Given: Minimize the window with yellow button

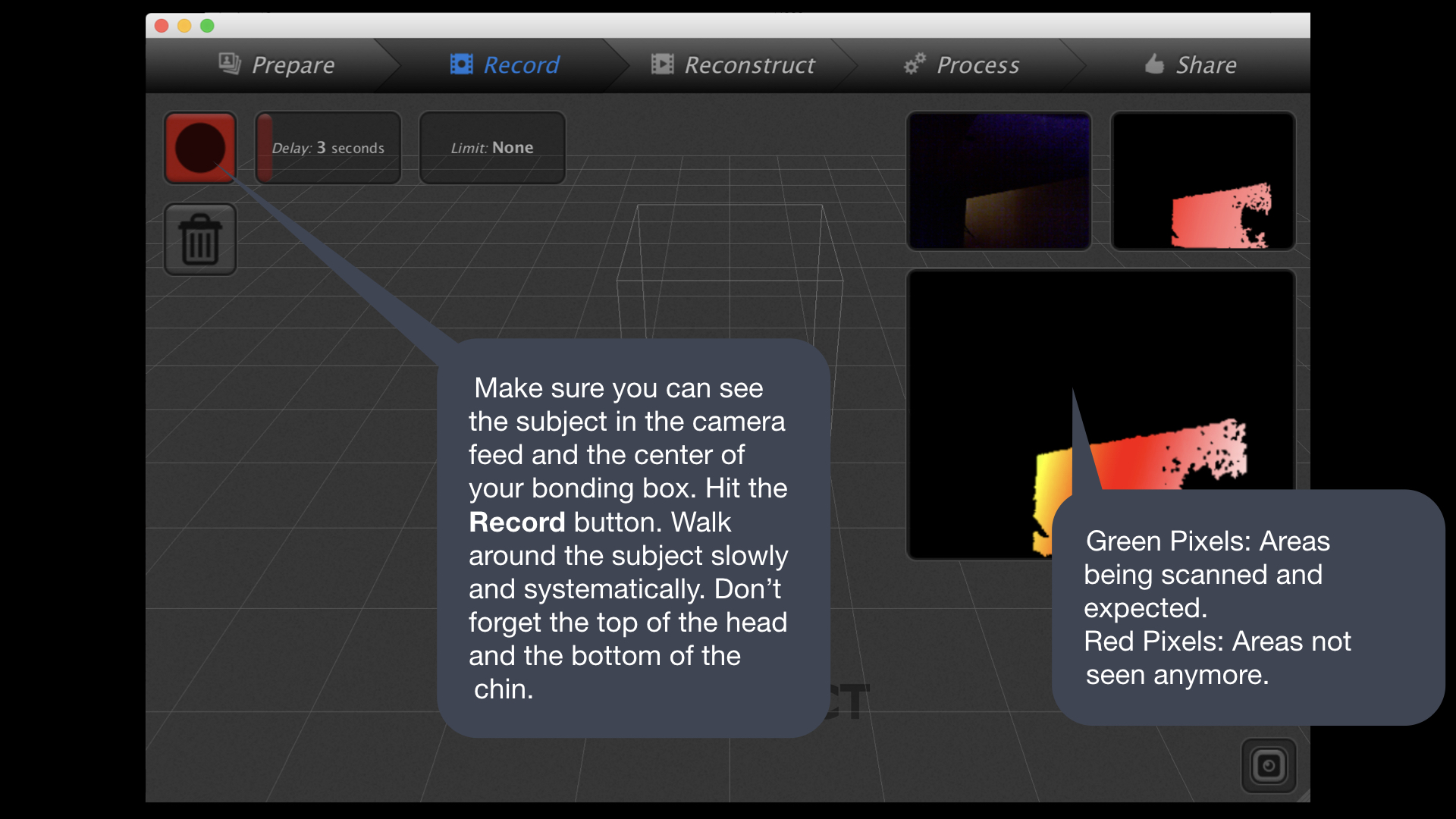Looking at the screenshot, I should (x=184, y=26).
